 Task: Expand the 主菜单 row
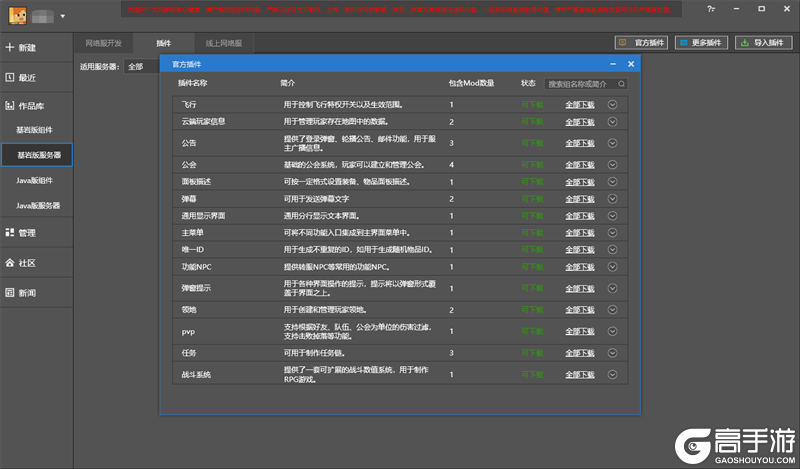click(x=612, y=233)
